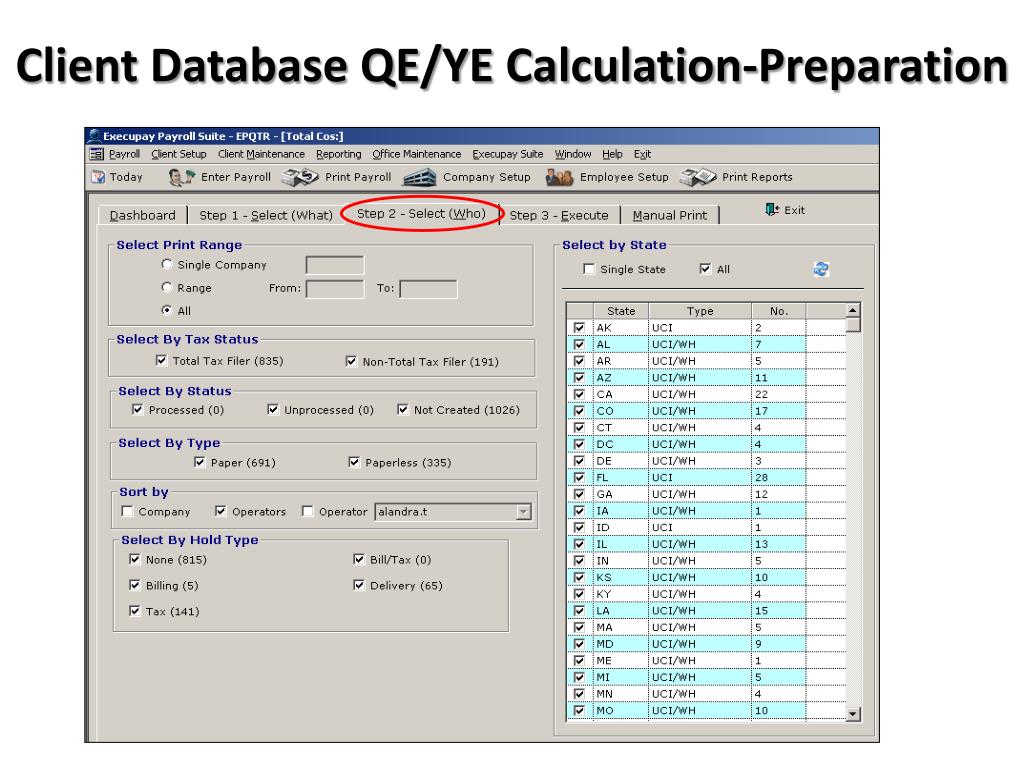Screen dimensions: 1024x768
Task: Select the Range radio button
Action: pyautogui.click(x=167, y=287)
